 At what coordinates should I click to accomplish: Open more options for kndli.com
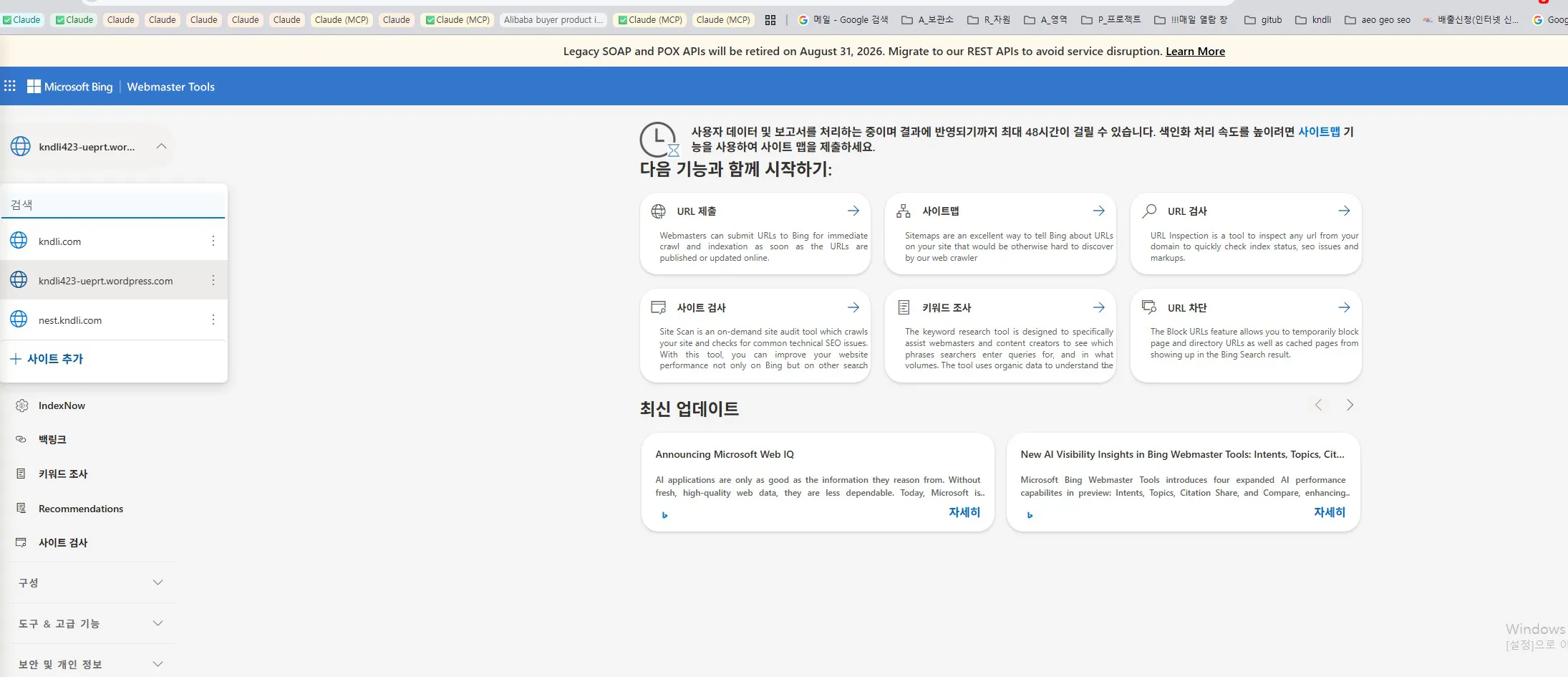213,241
